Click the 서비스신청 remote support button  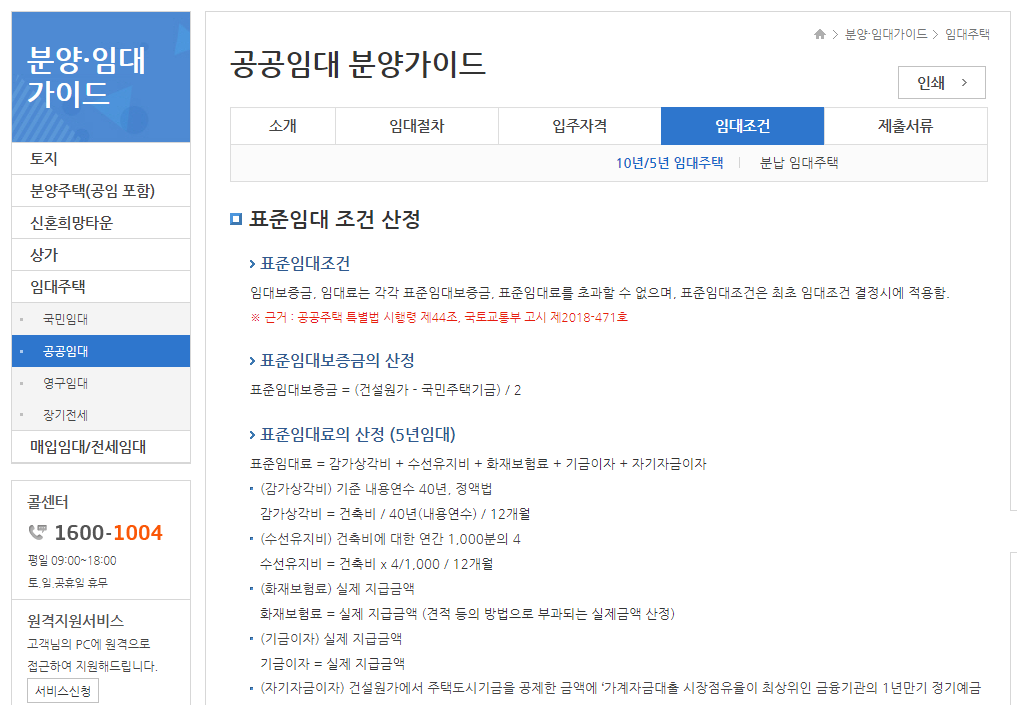[62, 690]
